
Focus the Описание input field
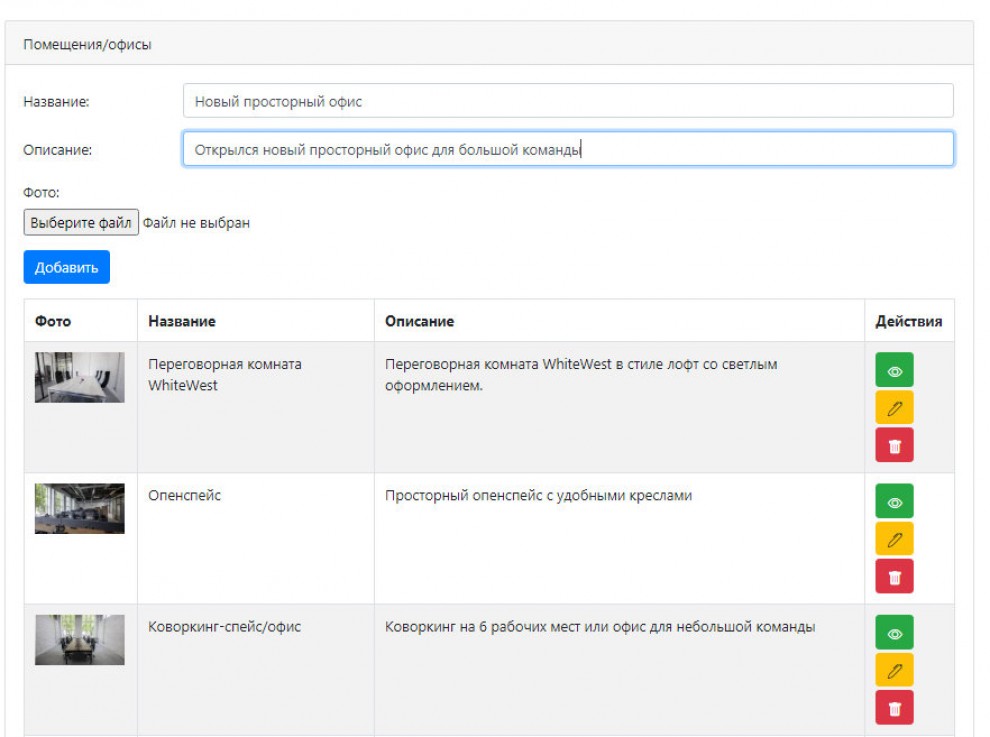pos(568,149)
